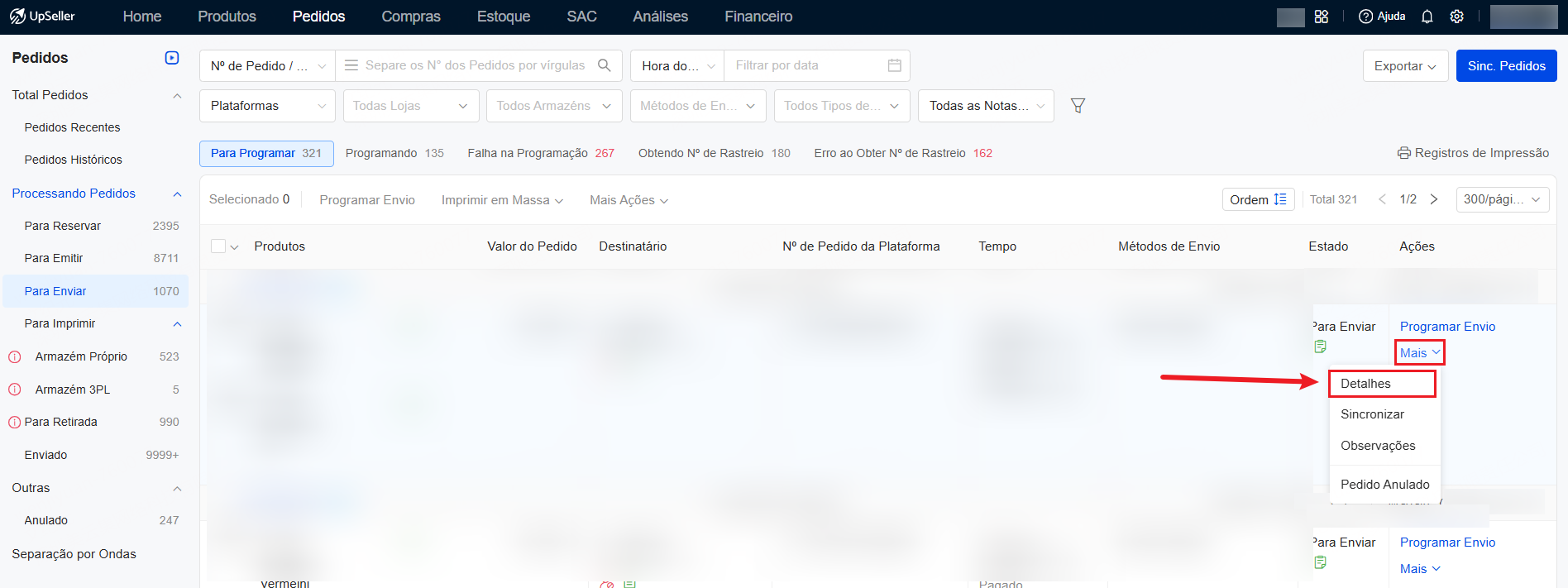Switch to the Programando tab
Viewport: 1568px width, 588px height.
coord(394,153)
